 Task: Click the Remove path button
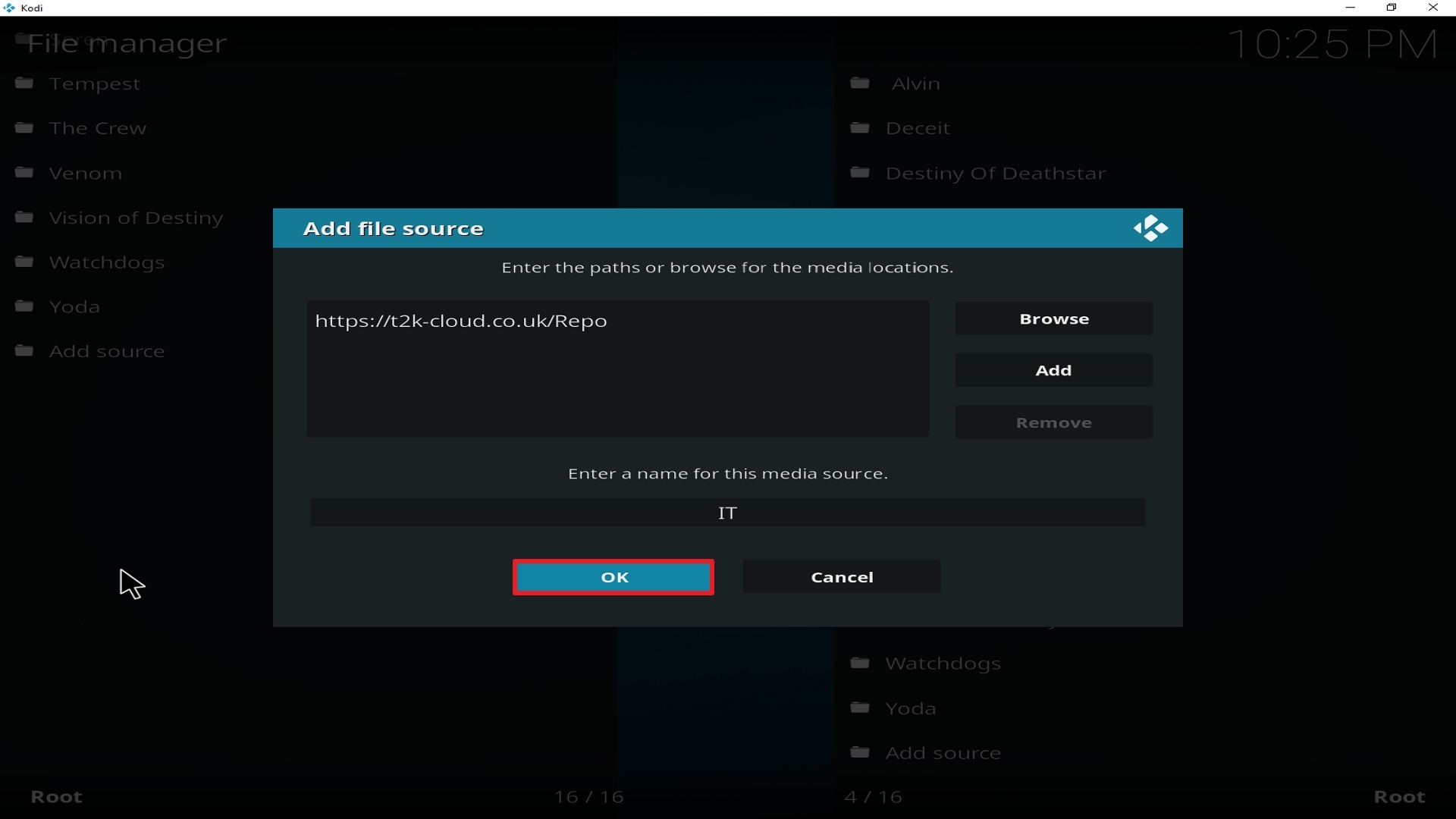pos(1054,423)
